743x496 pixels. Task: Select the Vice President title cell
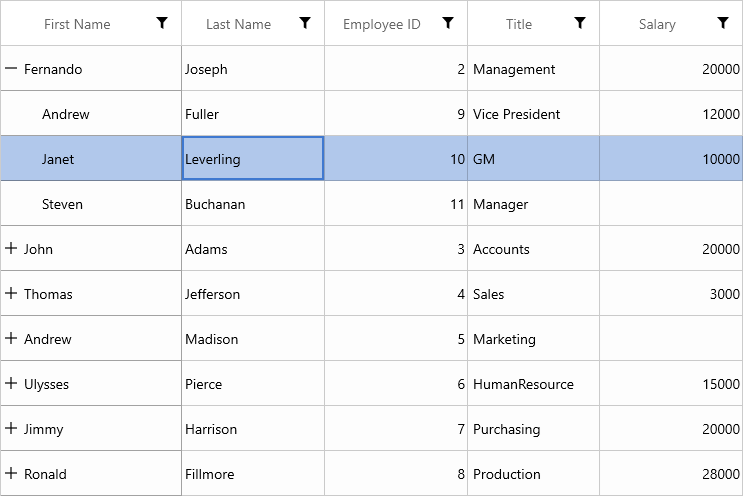point(533,114)
